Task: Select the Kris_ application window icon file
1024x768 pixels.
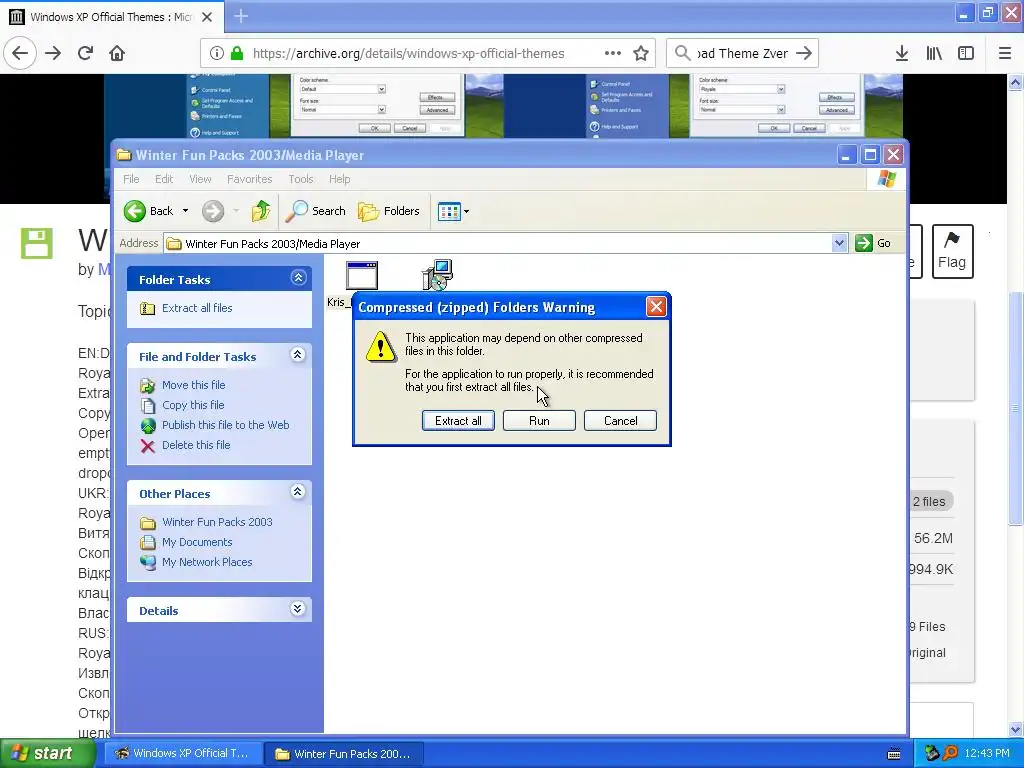Action: (x=362, y=275)
